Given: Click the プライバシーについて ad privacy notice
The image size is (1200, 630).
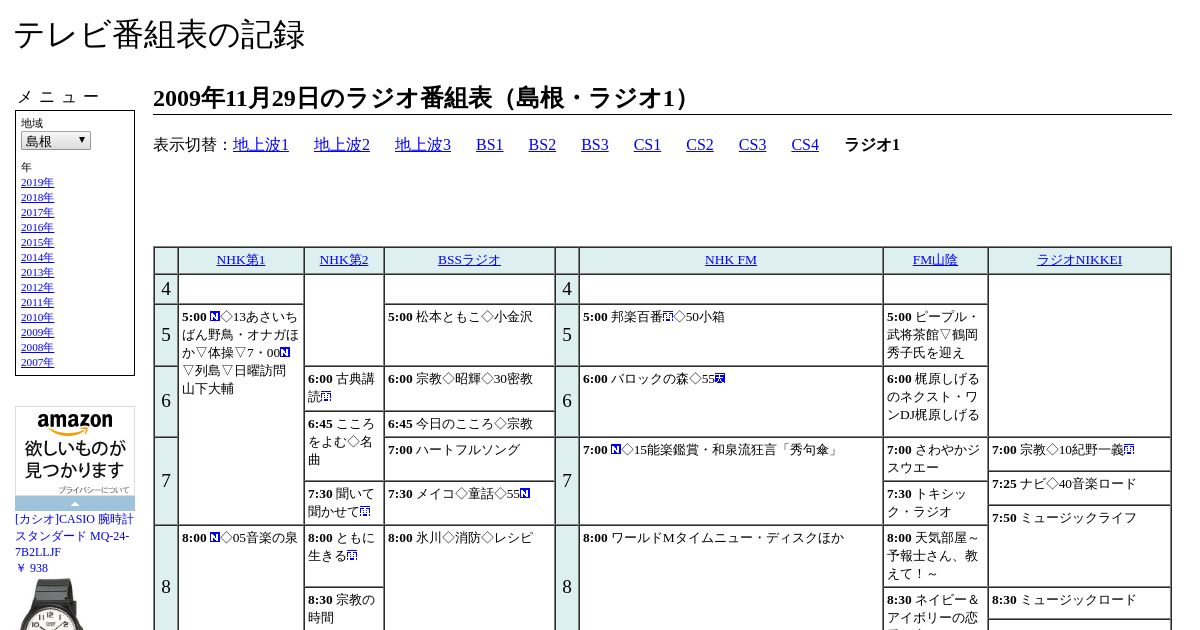Looking at the screenshot, I should 93,490.
